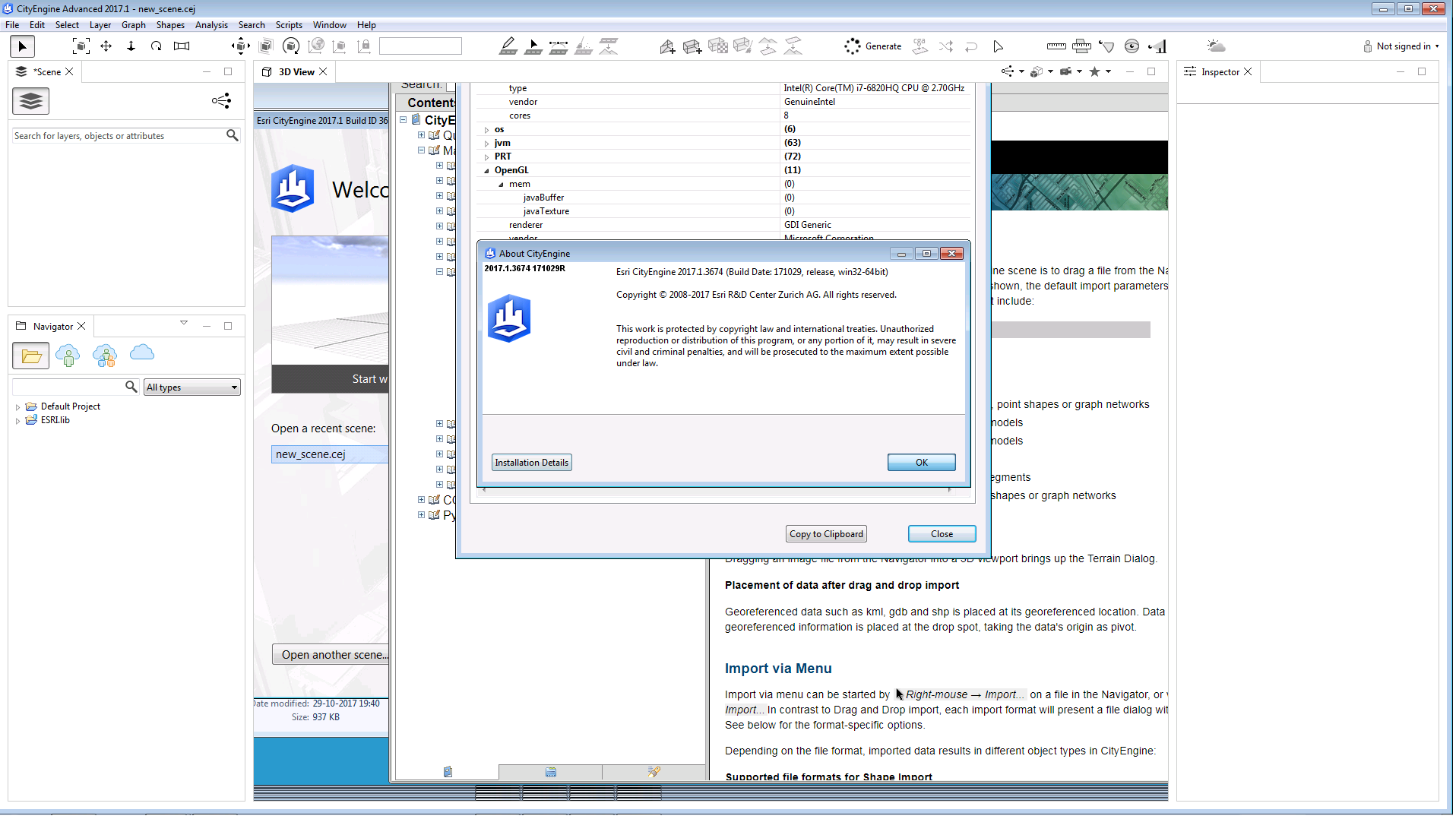The height and width of the screenshot is (819, 1456).
Task: Select the Align Terrain to Shapes tool
Action: [768, 46]
